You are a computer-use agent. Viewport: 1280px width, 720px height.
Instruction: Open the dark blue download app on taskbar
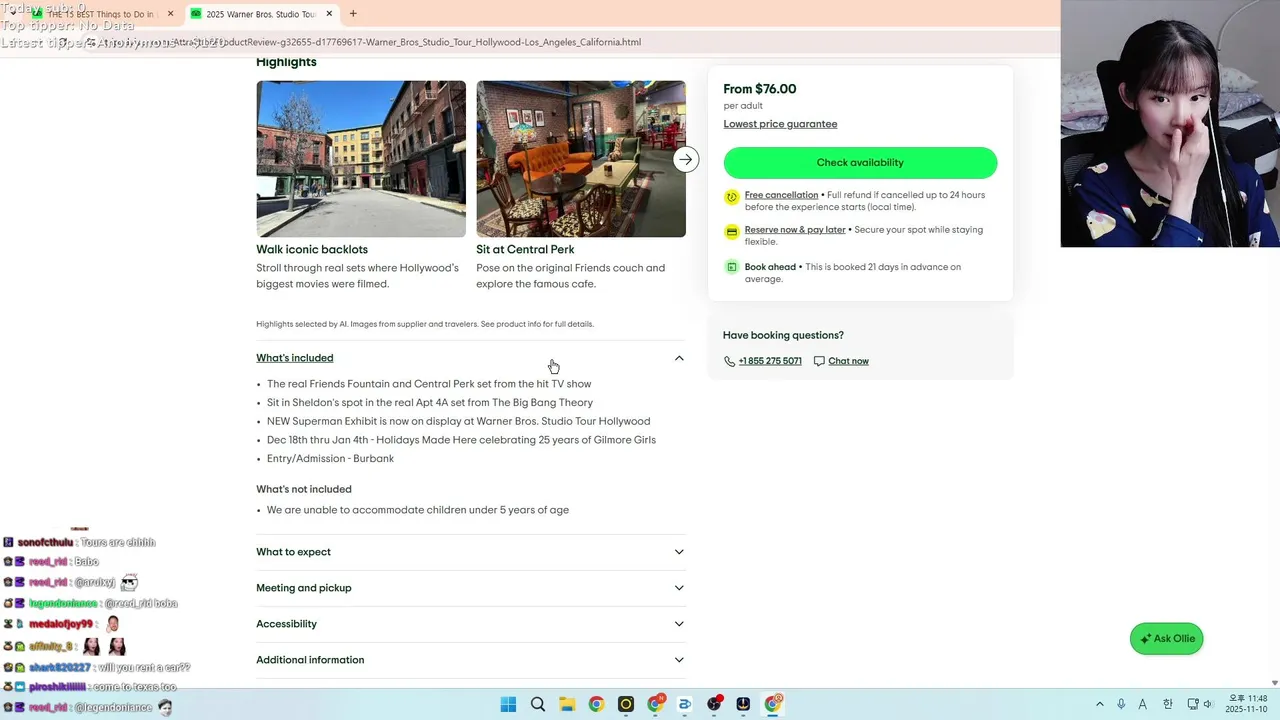[x=743, y=704]
